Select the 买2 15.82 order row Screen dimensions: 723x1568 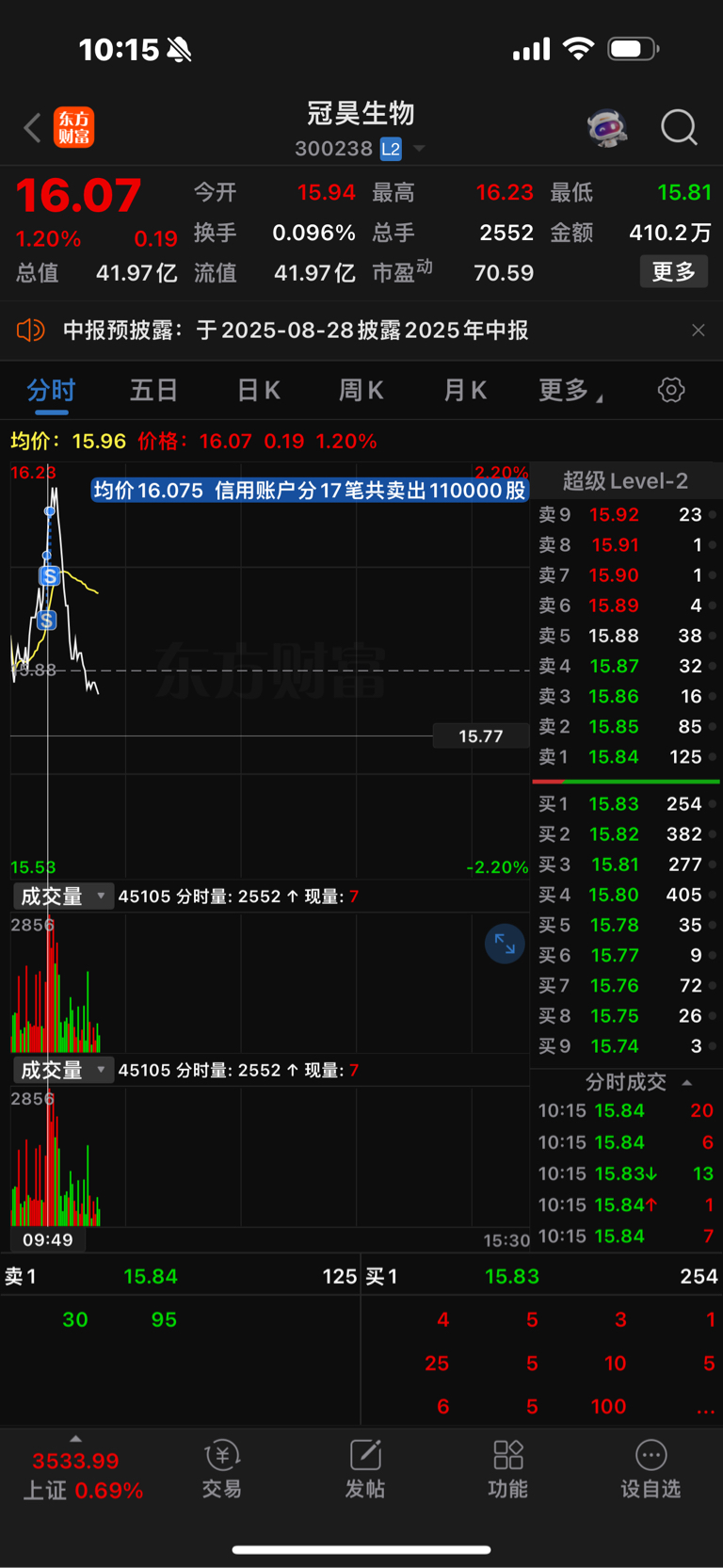click(x=626, y=834)
